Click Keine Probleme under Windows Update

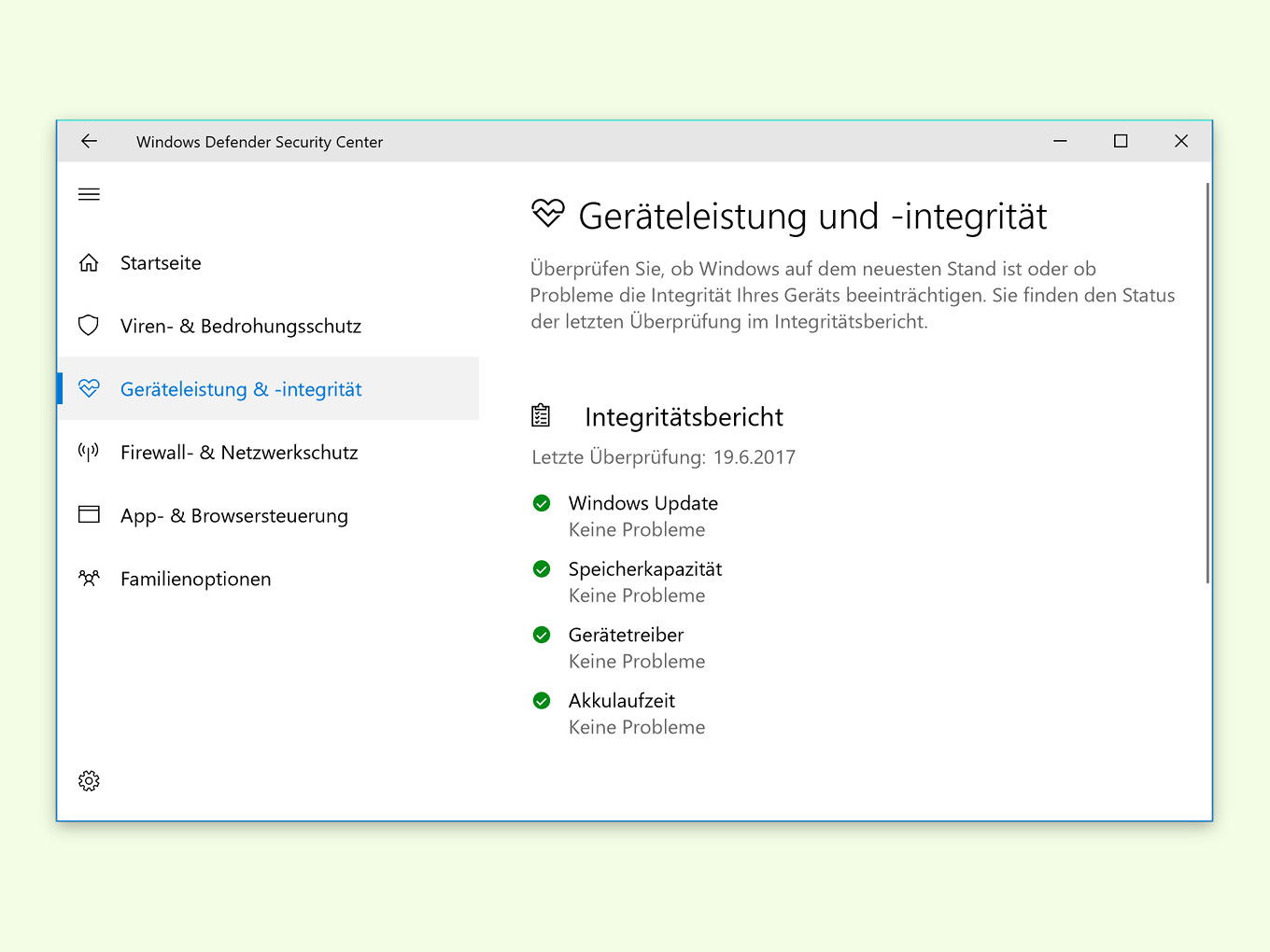click(x=637, y=529)
